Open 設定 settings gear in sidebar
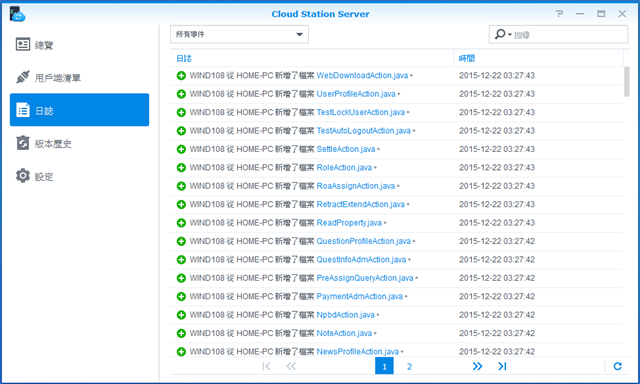This screenshot has height=384, width=640. (x=23, y=176)
